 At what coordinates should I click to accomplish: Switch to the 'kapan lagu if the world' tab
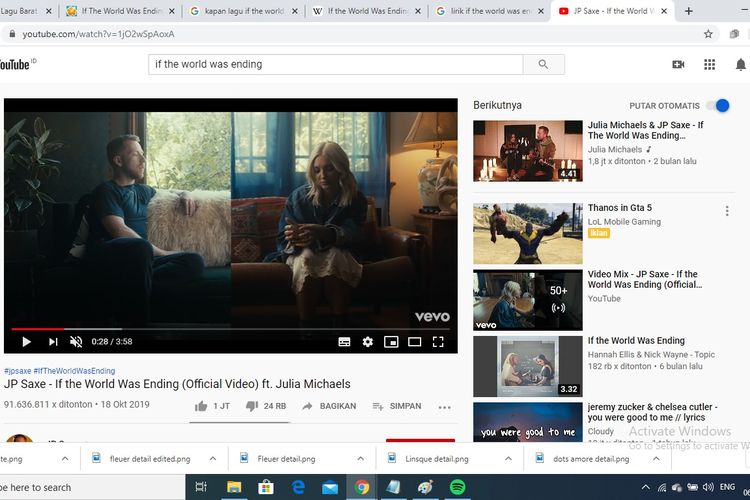click(x=240, y=11)
